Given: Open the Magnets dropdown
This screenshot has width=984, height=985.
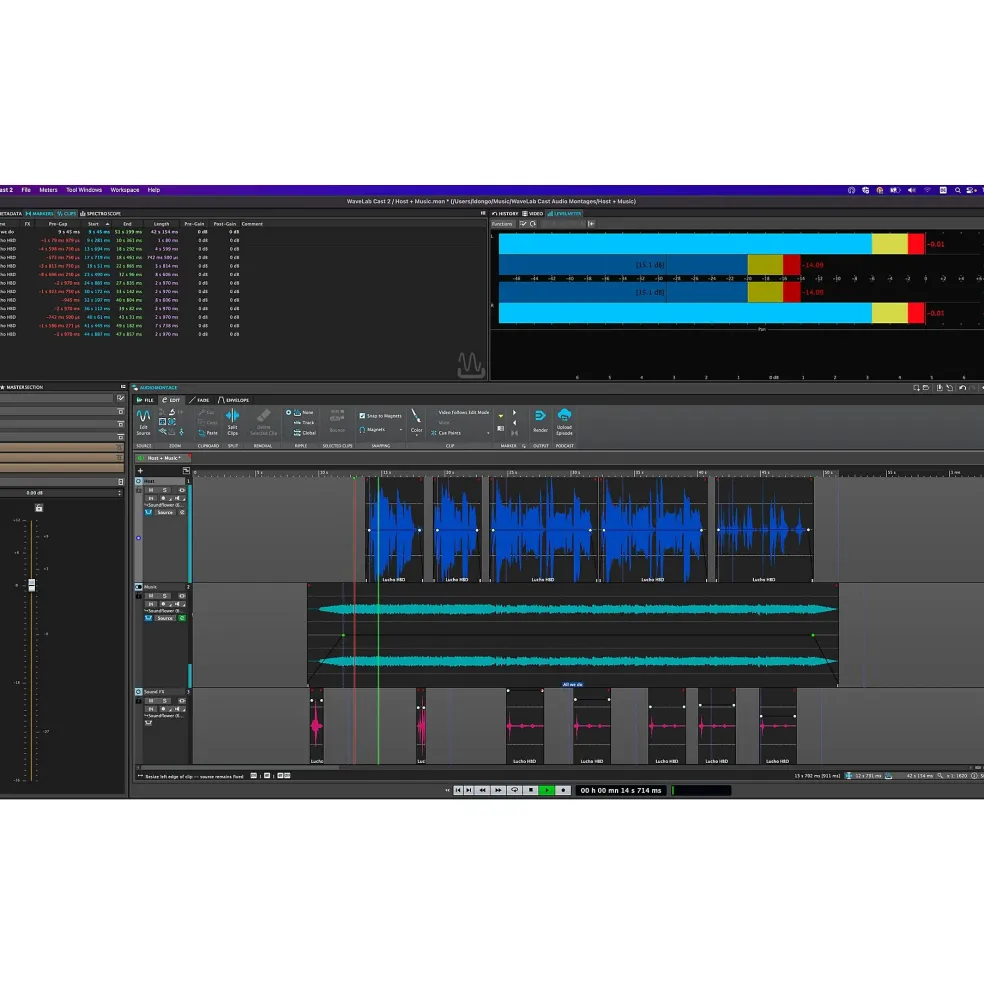Looking at the screenshot, I should click(x=401, y=430).
